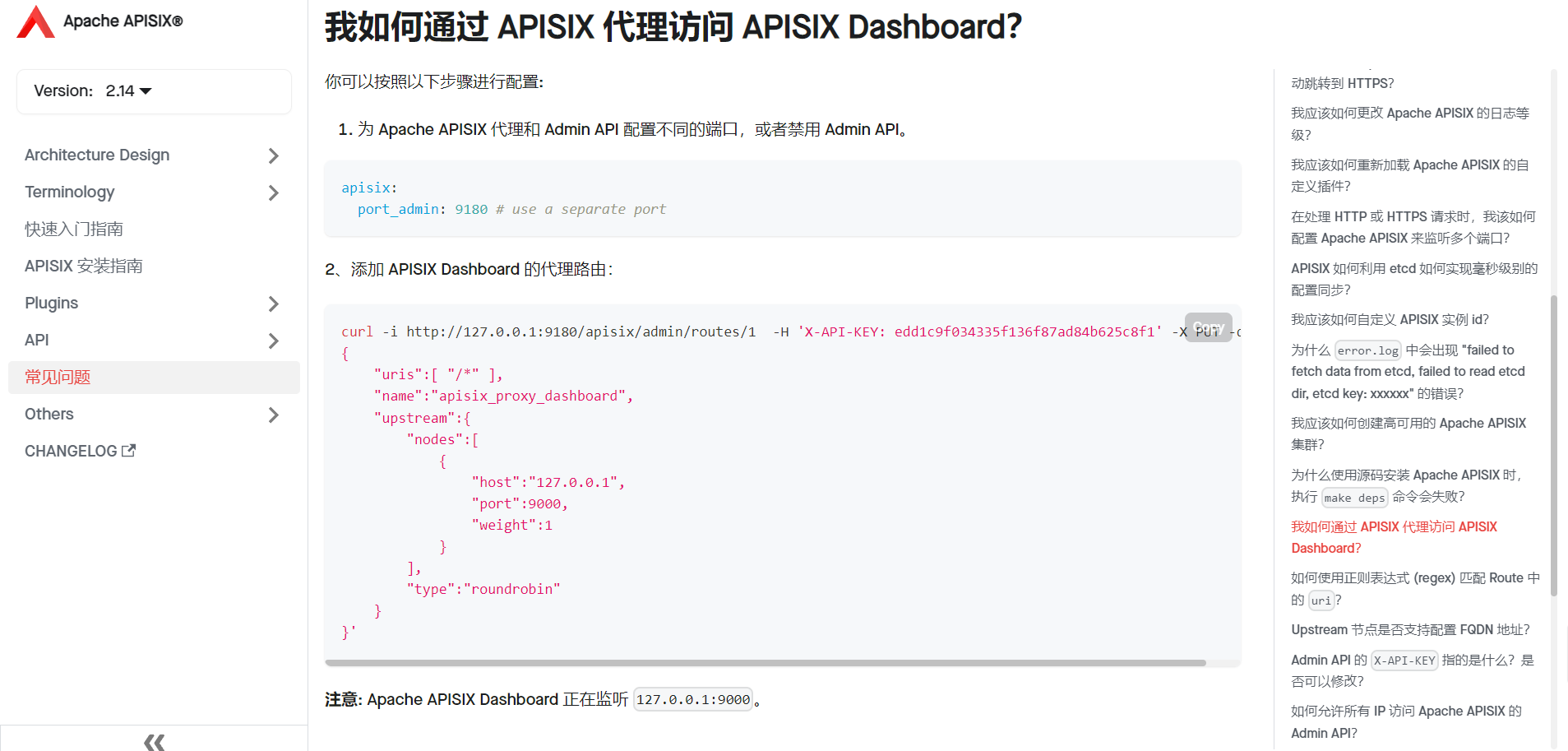The width and height of the screenshot is (1568, 751).
Task: Click 你可以按照以下步骤进行配置 paragraph
Action: [x=434, y=81]
